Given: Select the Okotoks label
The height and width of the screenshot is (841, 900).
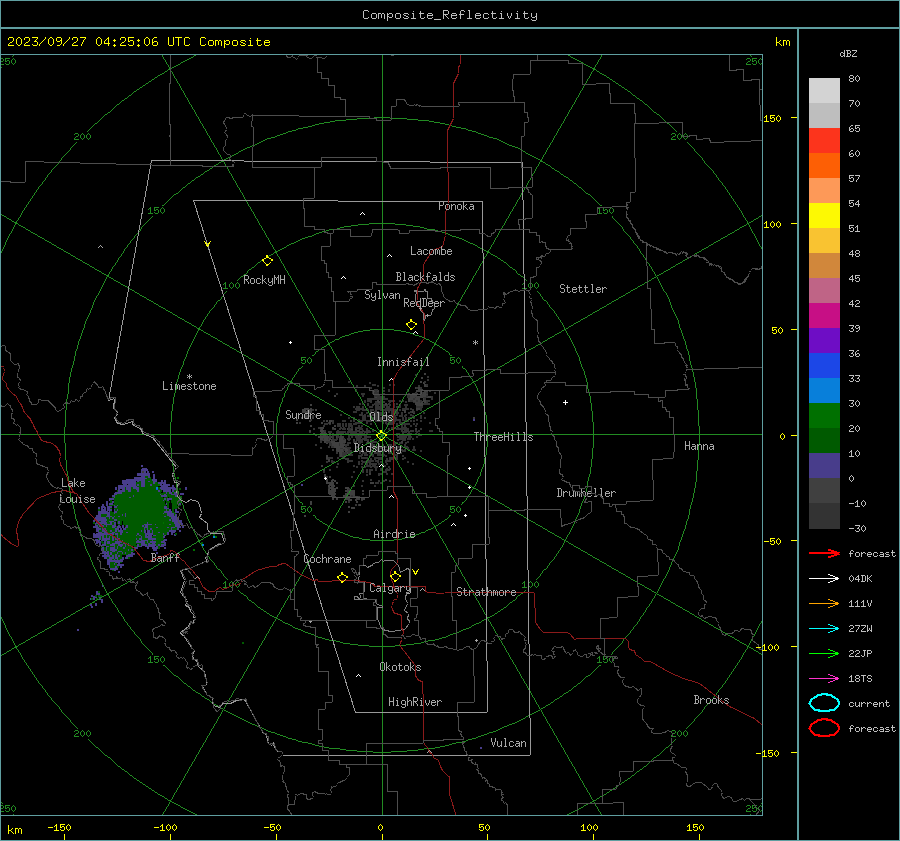Looking at the screenshot, I should tap(400, 667).
